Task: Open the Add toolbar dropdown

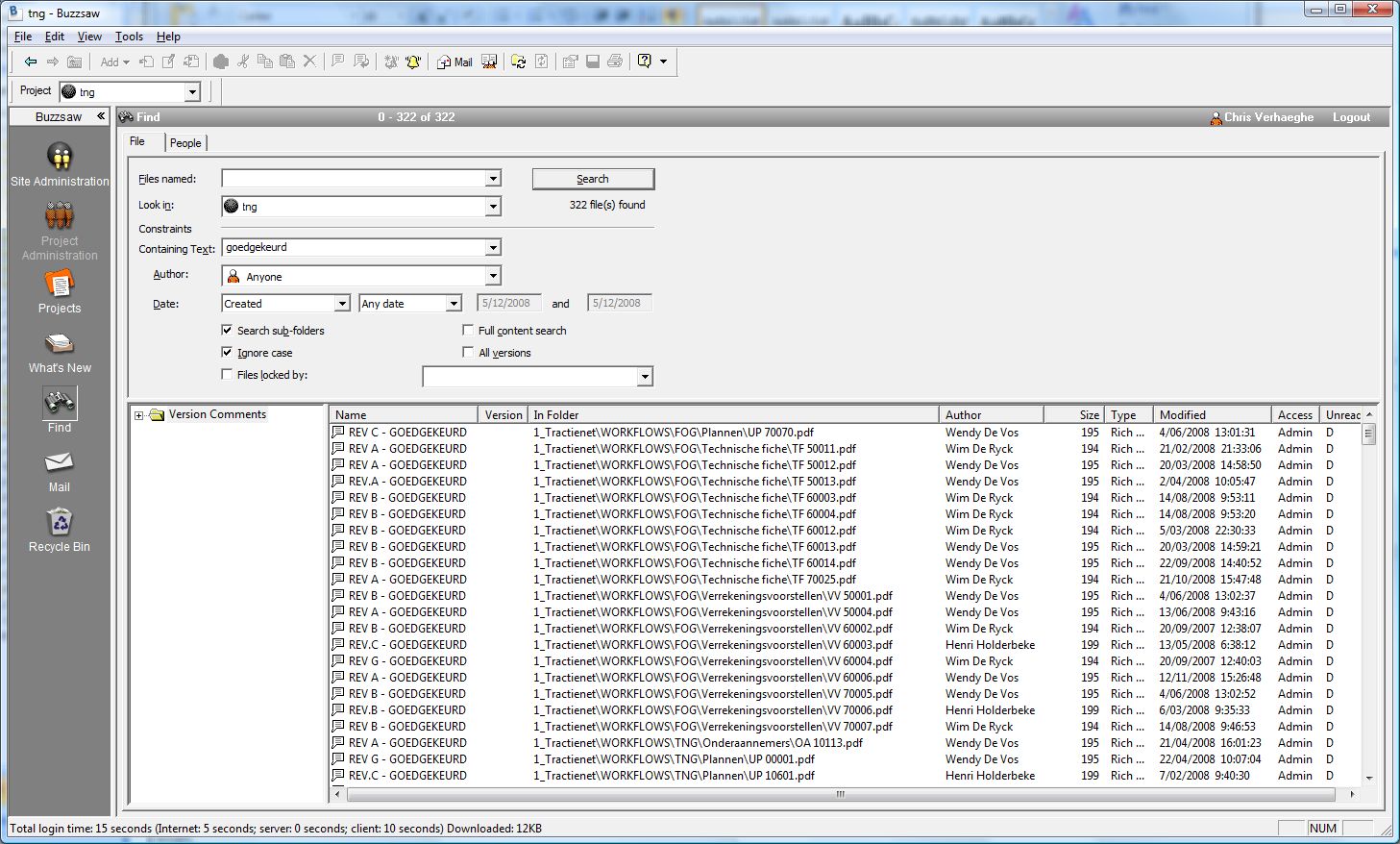Action: tap(114, 62)
